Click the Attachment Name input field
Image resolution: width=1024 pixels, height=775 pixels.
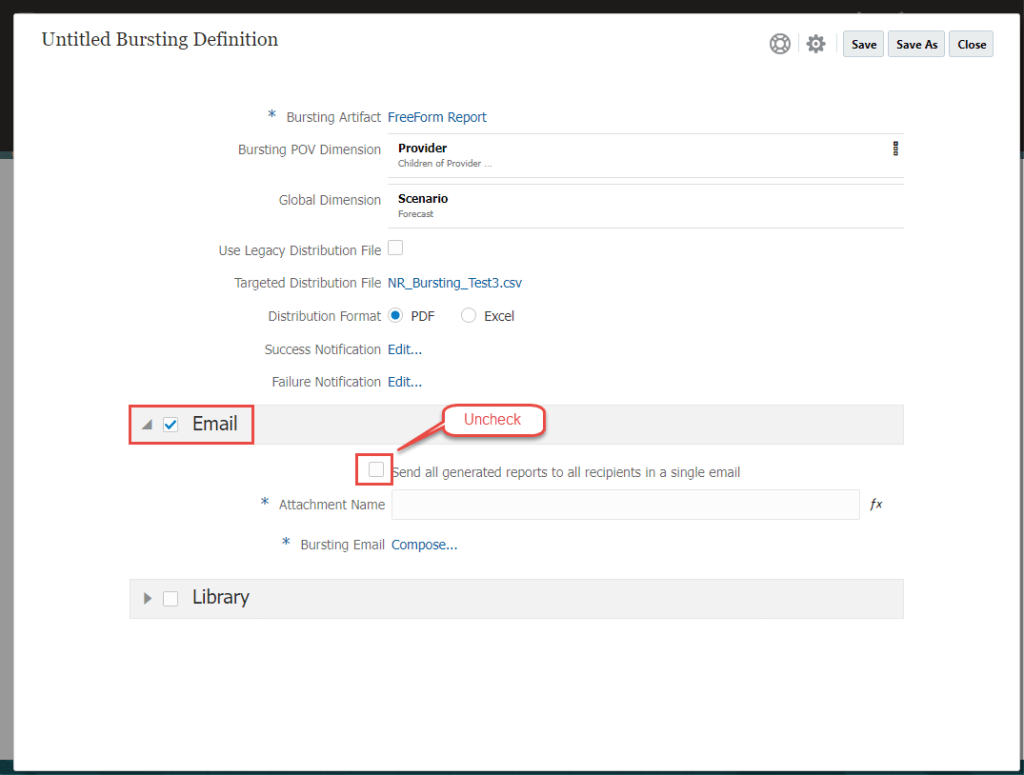[x=625, y=505]
